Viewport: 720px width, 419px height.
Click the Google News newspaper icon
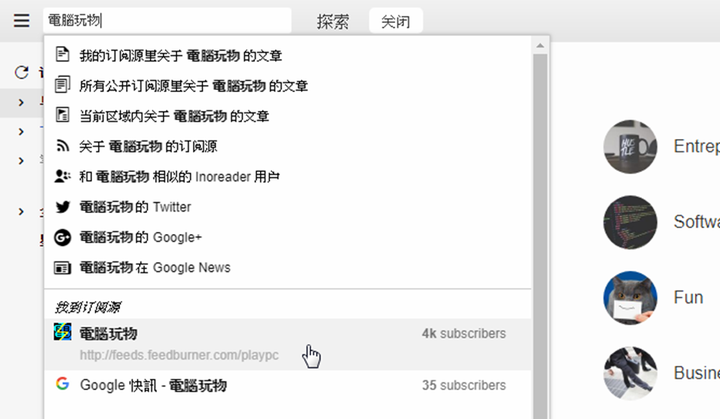point(62,267)
